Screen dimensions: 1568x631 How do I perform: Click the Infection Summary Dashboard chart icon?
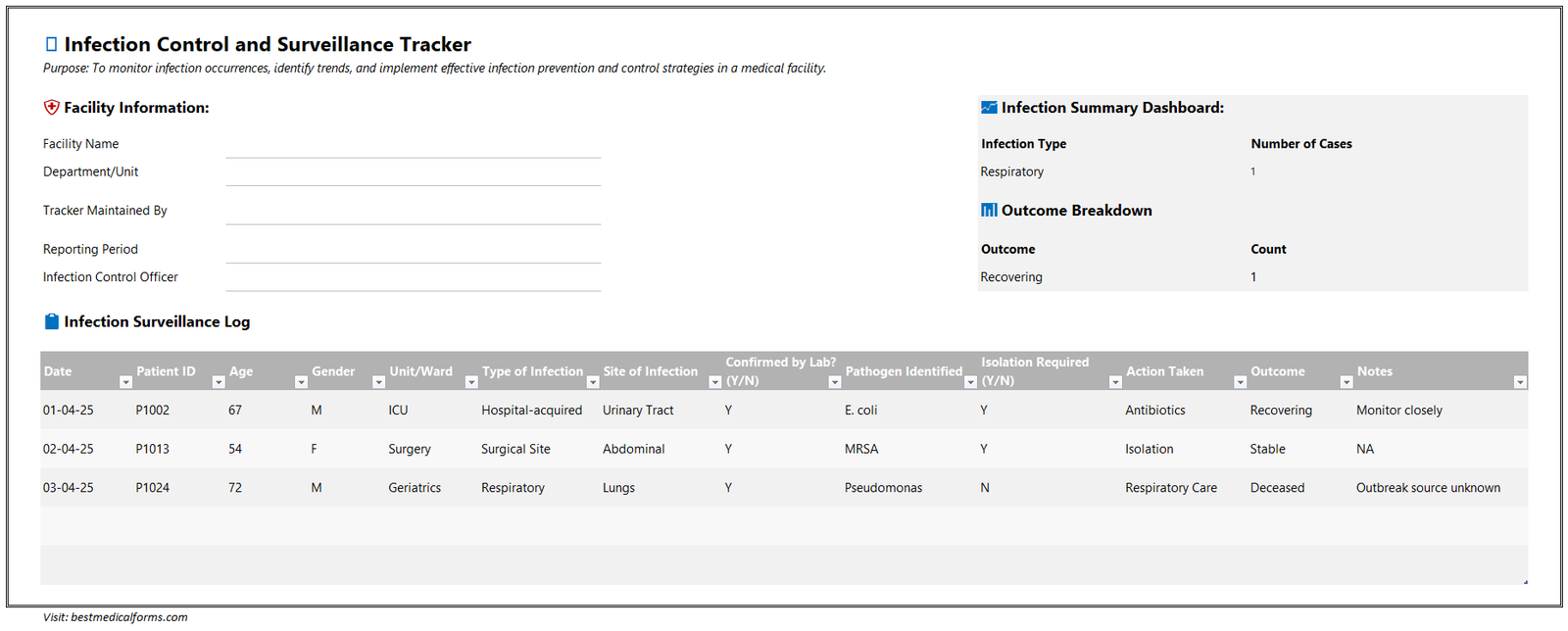(x=989, y=108)
